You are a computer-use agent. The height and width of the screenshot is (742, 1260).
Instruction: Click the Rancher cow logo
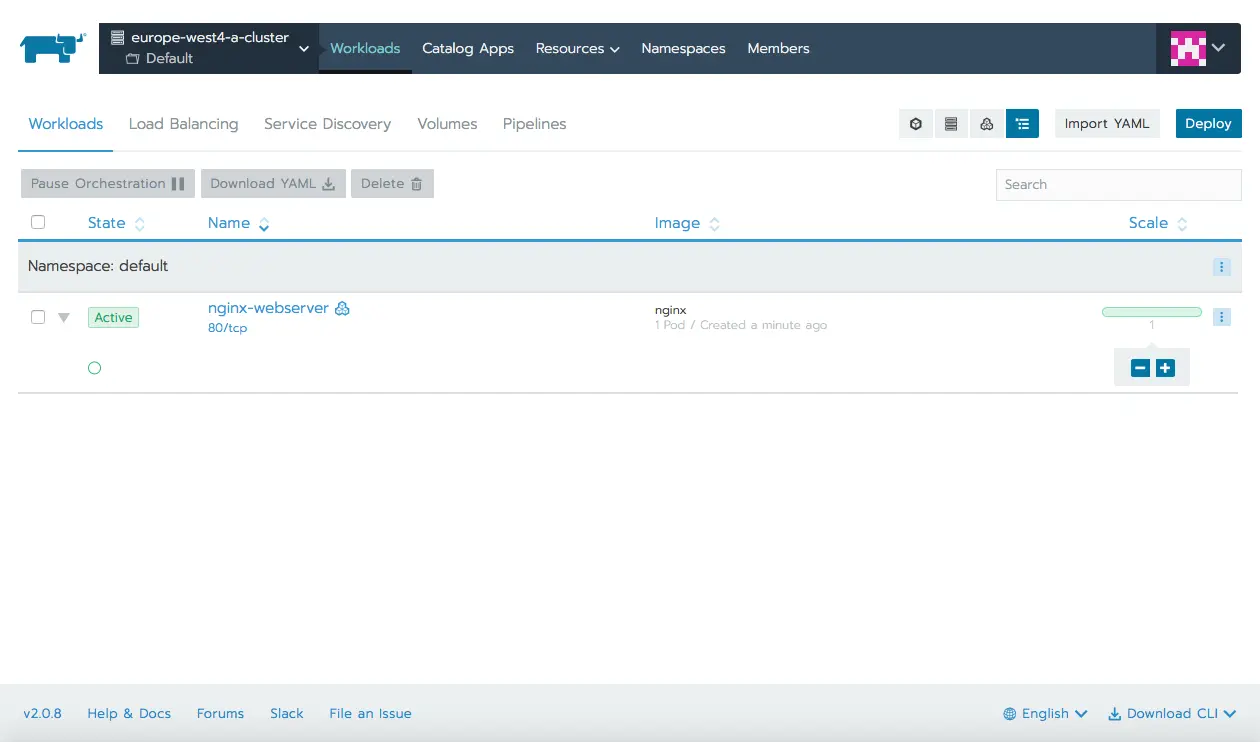click(53, 48)
